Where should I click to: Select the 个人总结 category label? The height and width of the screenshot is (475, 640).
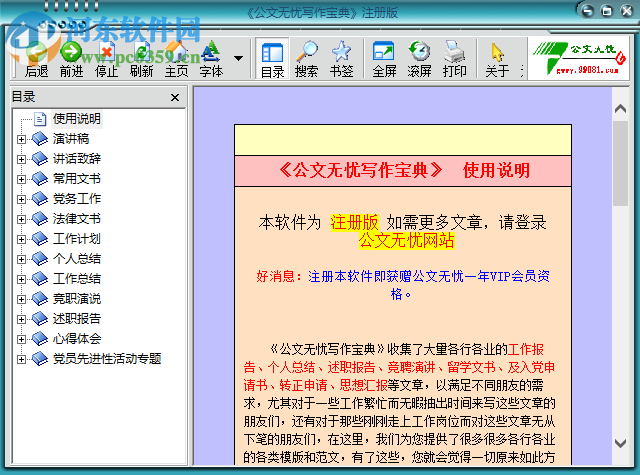(77, 259)
